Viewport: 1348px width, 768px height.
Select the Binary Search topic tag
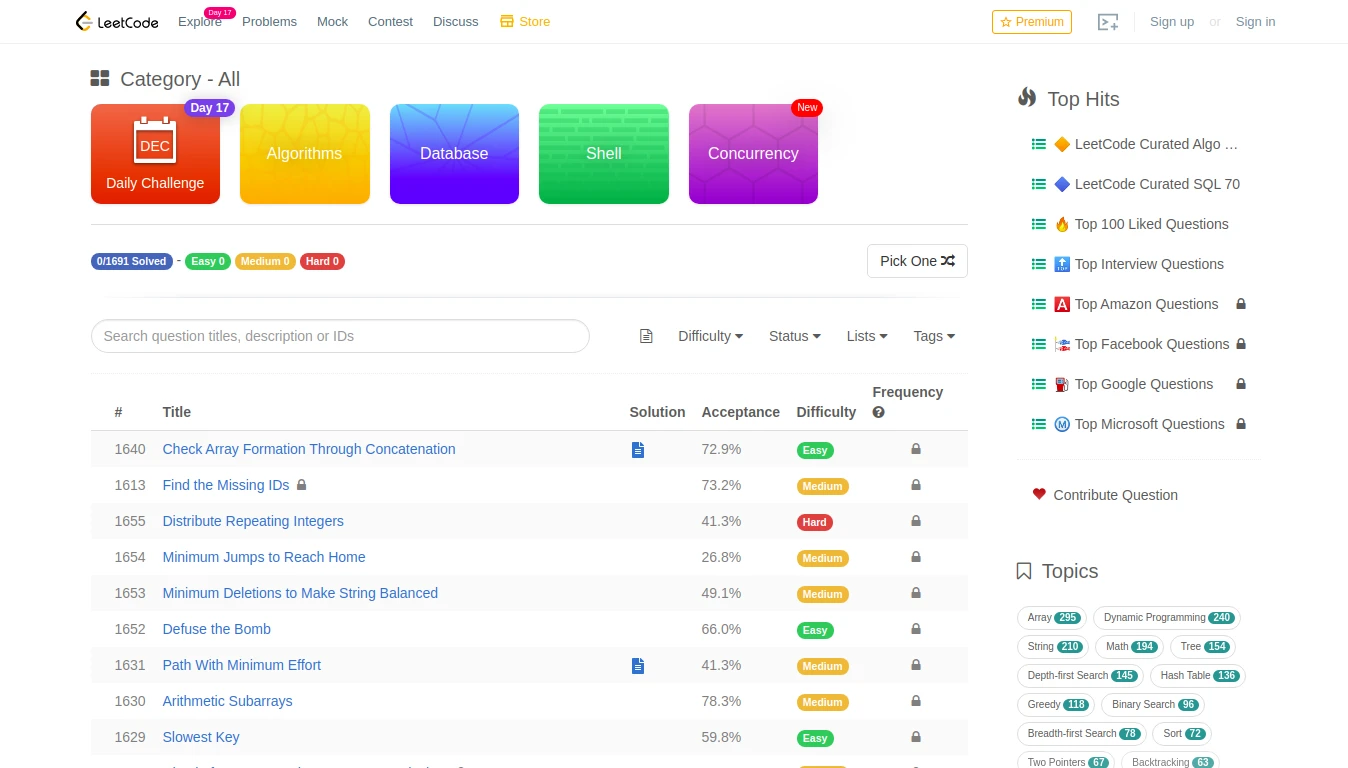[x=1153, y=705]
